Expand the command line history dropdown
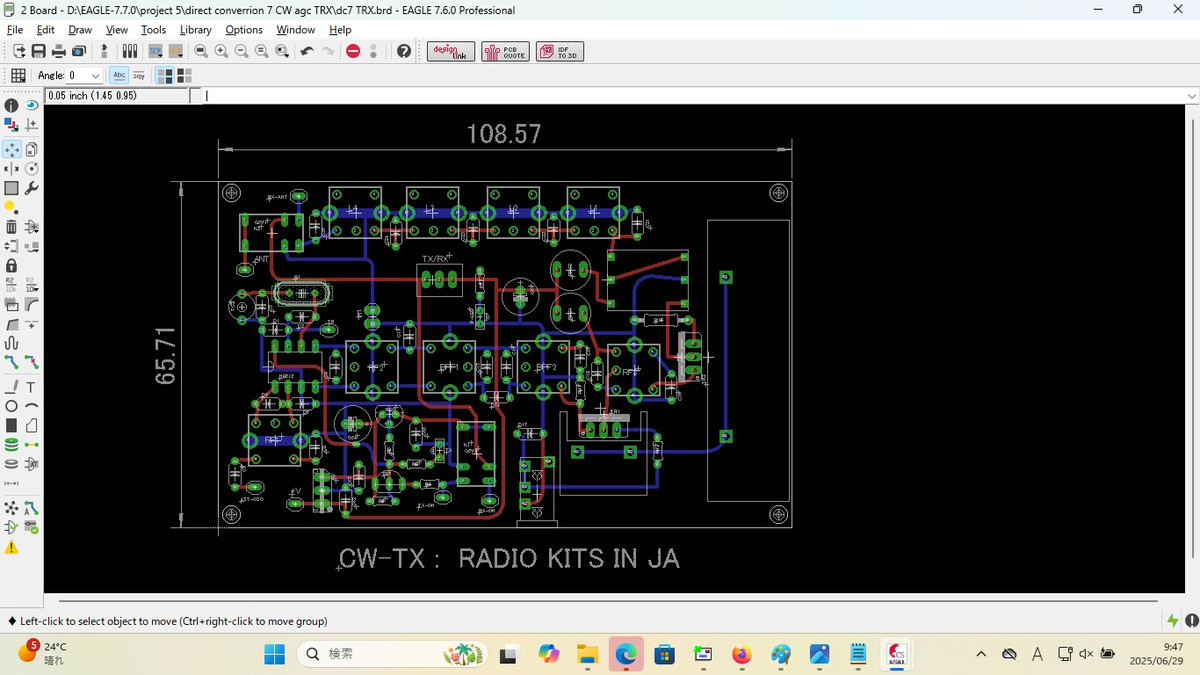Image resolution: width=1200 pixels, height=675 pixels. [1190, 96]
